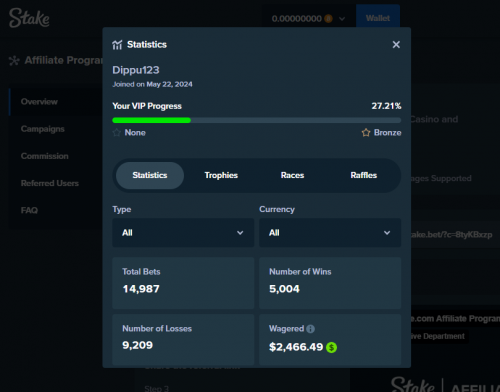500x392 pixels.
Task: Click the Joined on May 22, 2024 text
Action: click(152, 84)
